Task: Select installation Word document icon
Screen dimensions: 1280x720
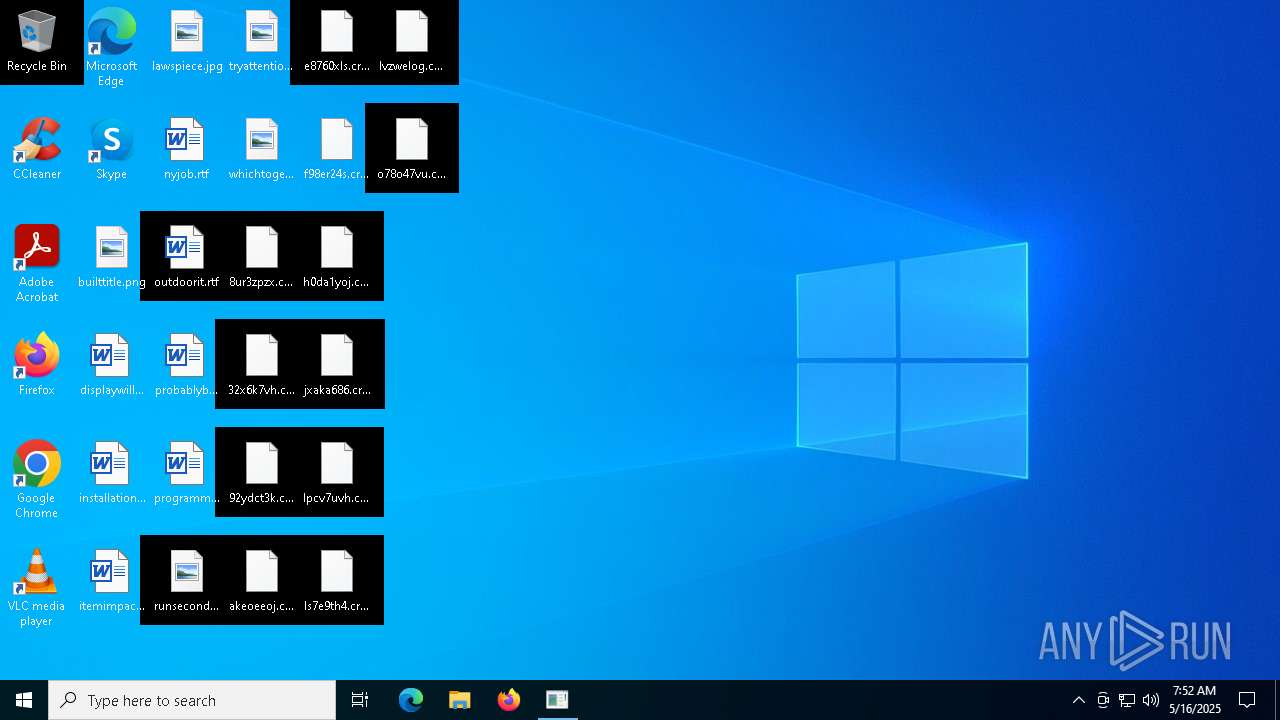Action: click(x=111, y=474)
